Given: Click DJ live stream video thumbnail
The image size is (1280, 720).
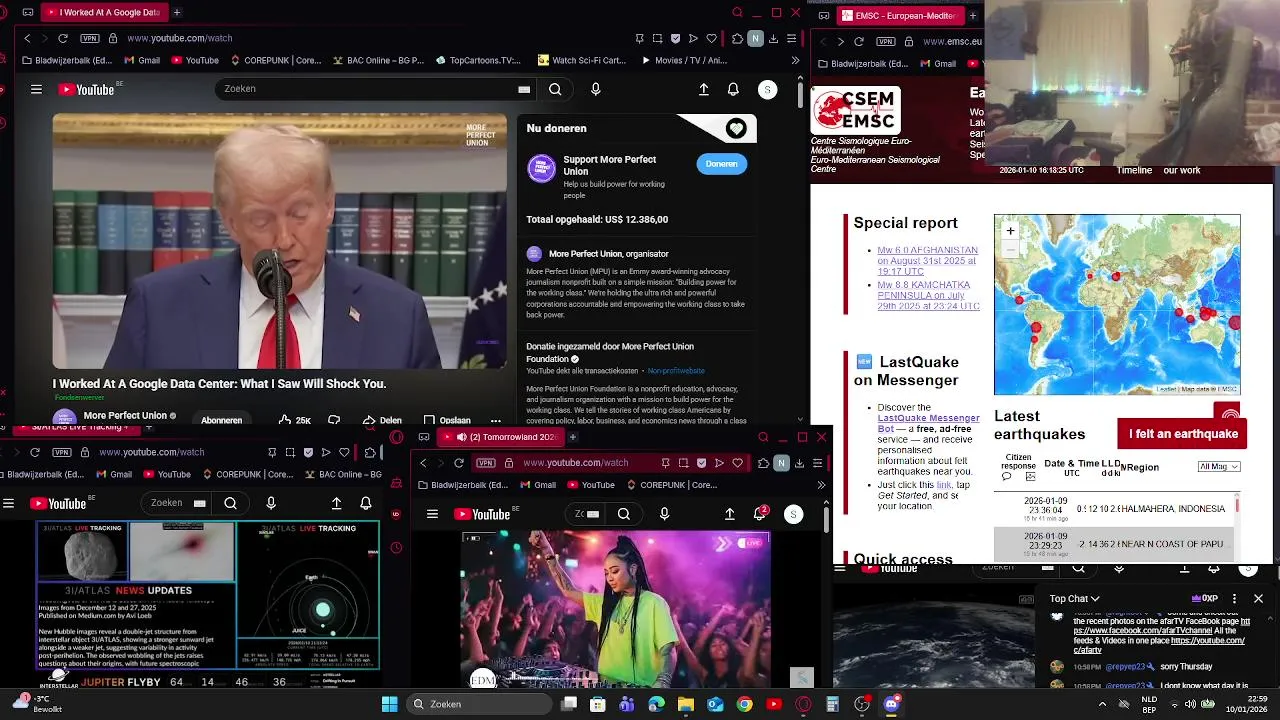Looking at the screenshot, I should point(615,610).
